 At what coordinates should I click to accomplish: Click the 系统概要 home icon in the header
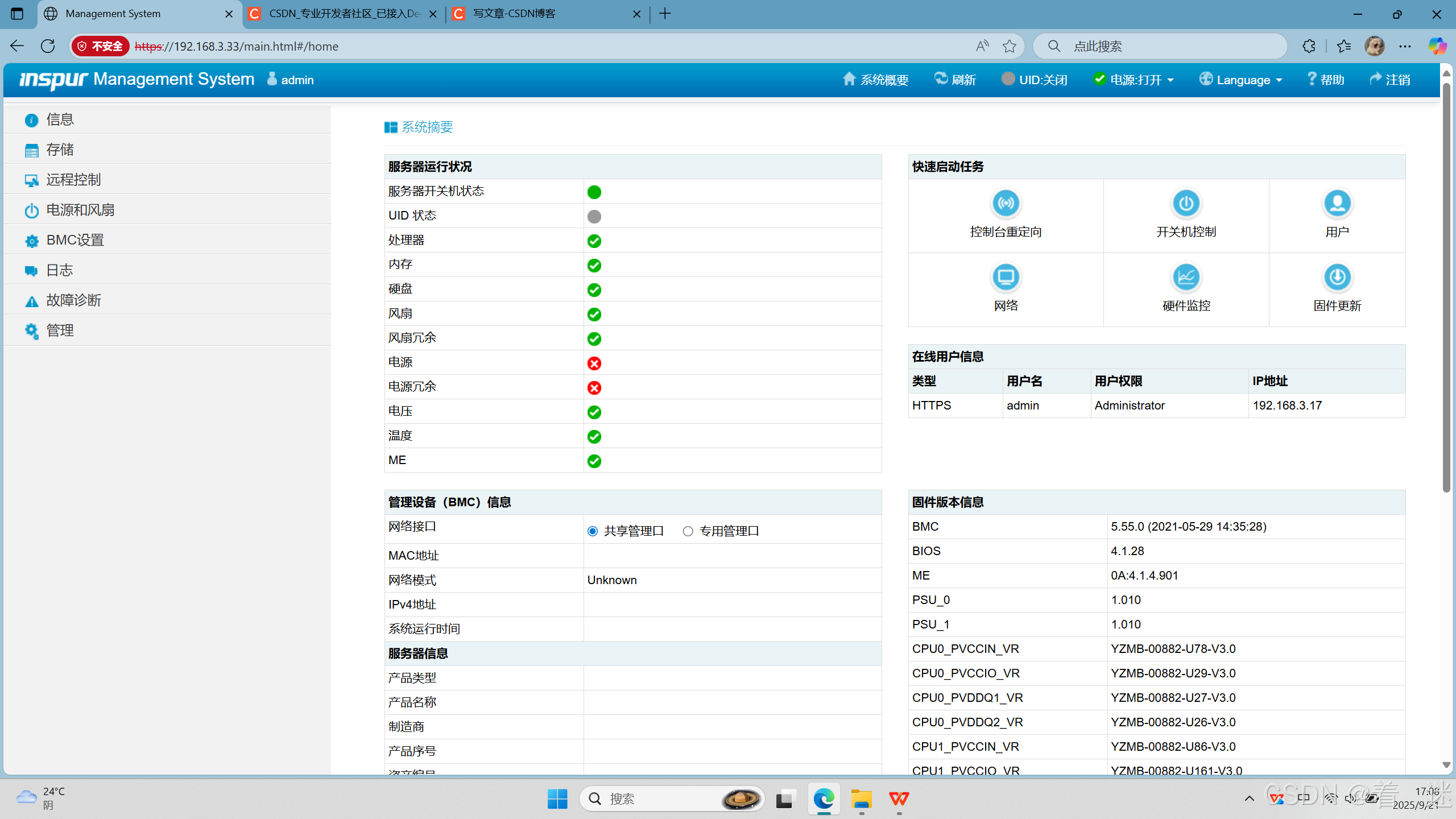click(849, 79)
